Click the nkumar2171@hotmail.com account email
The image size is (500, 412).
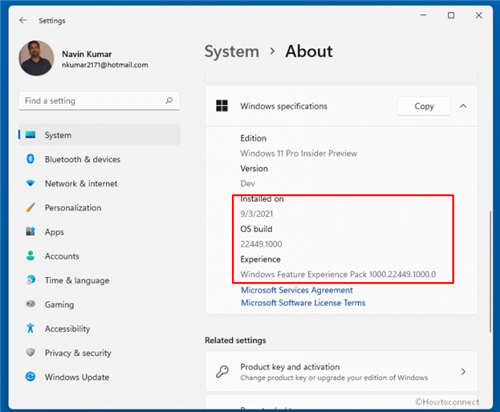105,65
